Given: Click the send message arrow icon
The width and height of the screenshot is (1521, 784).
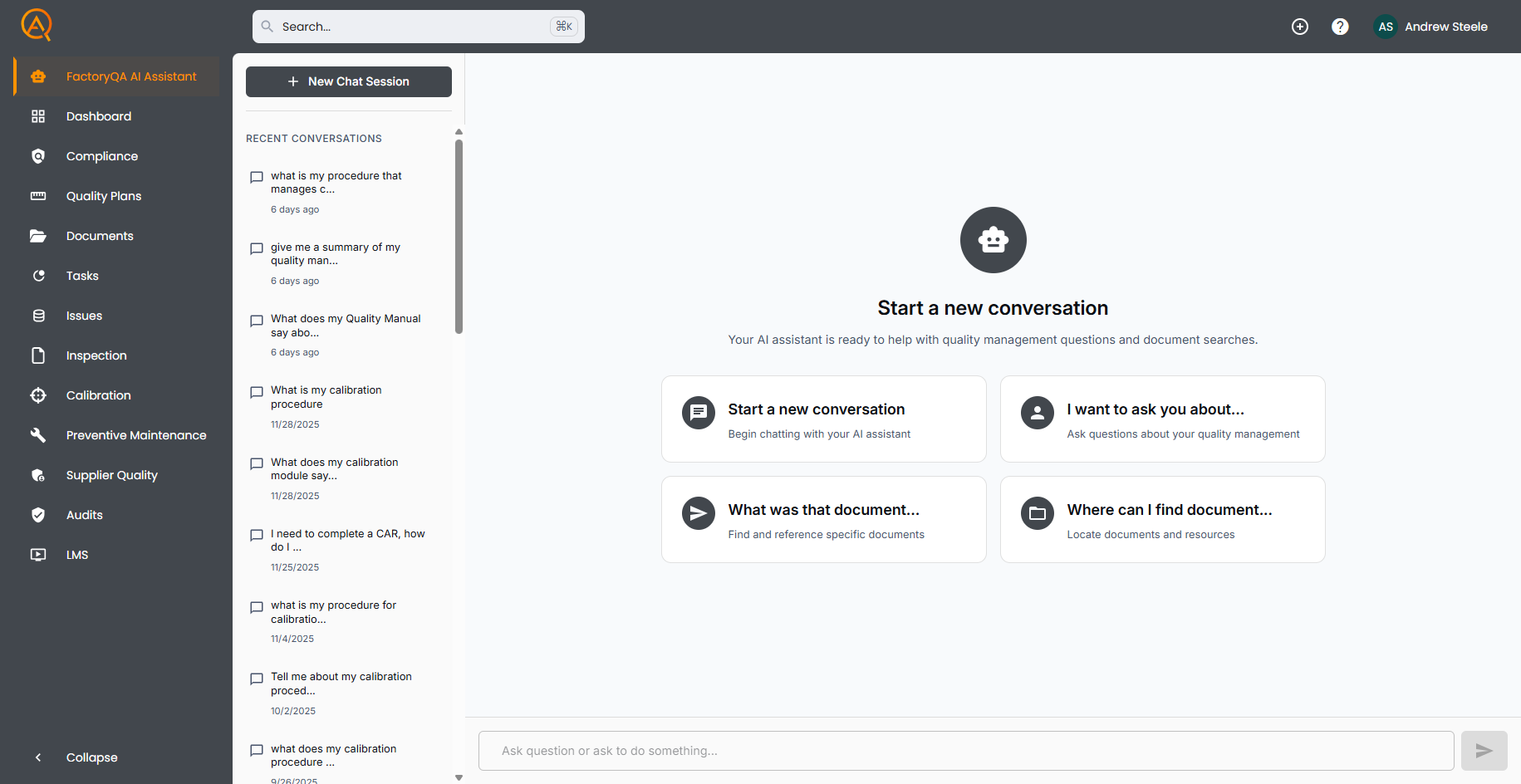Looking at the screenshot, I should coord(1484,751).
